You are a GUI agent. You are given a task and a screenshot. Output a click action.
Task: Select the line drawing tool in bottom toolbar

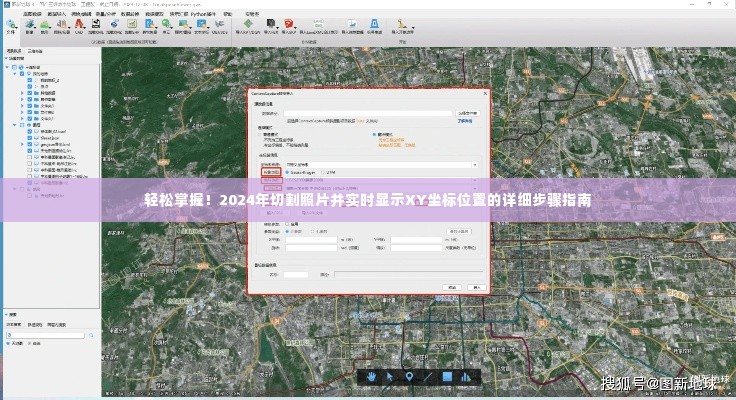pyautogui.click(x=428, y=377)
